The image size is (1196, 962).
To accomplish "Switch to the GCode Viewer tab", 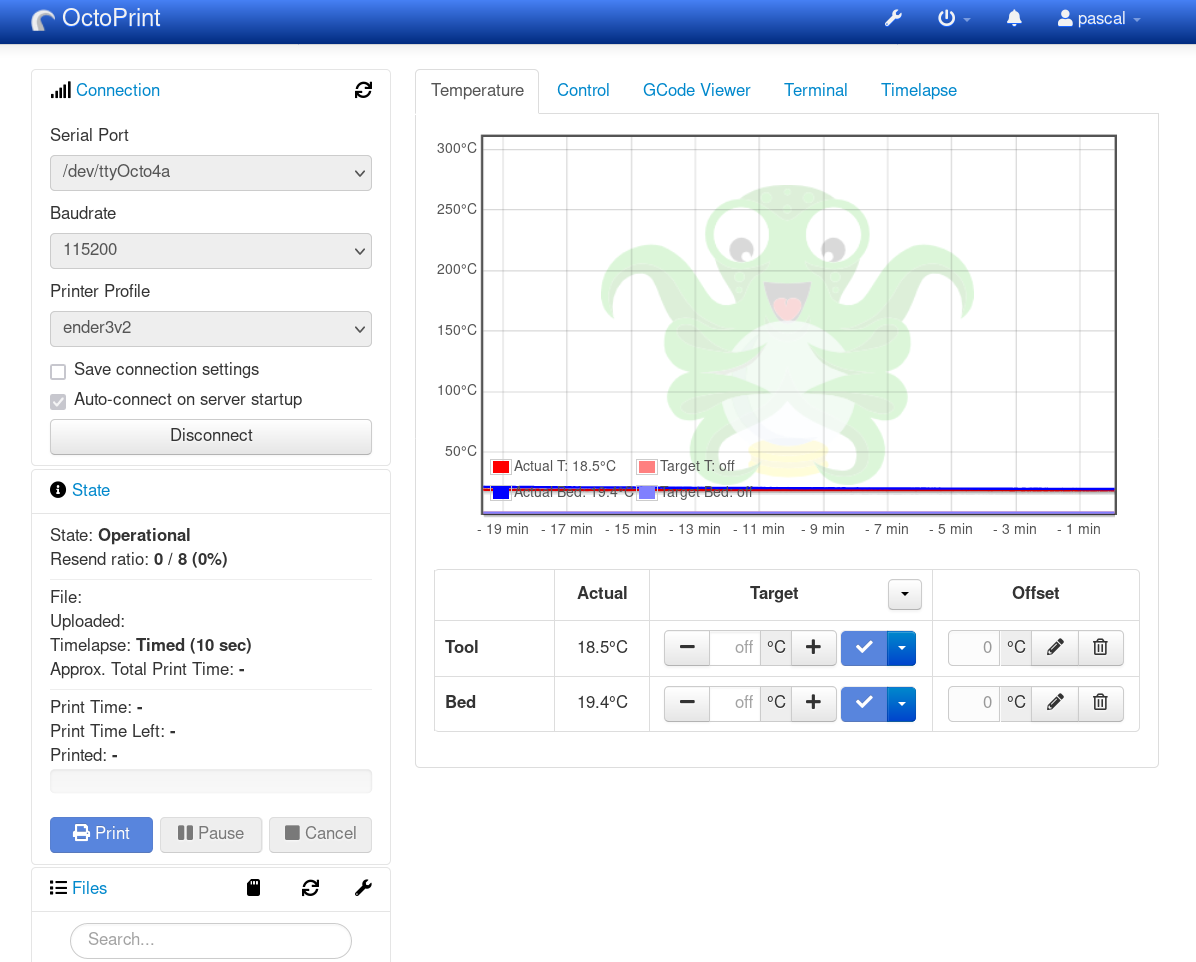I will pyautogui.click(x=696, y=91).
